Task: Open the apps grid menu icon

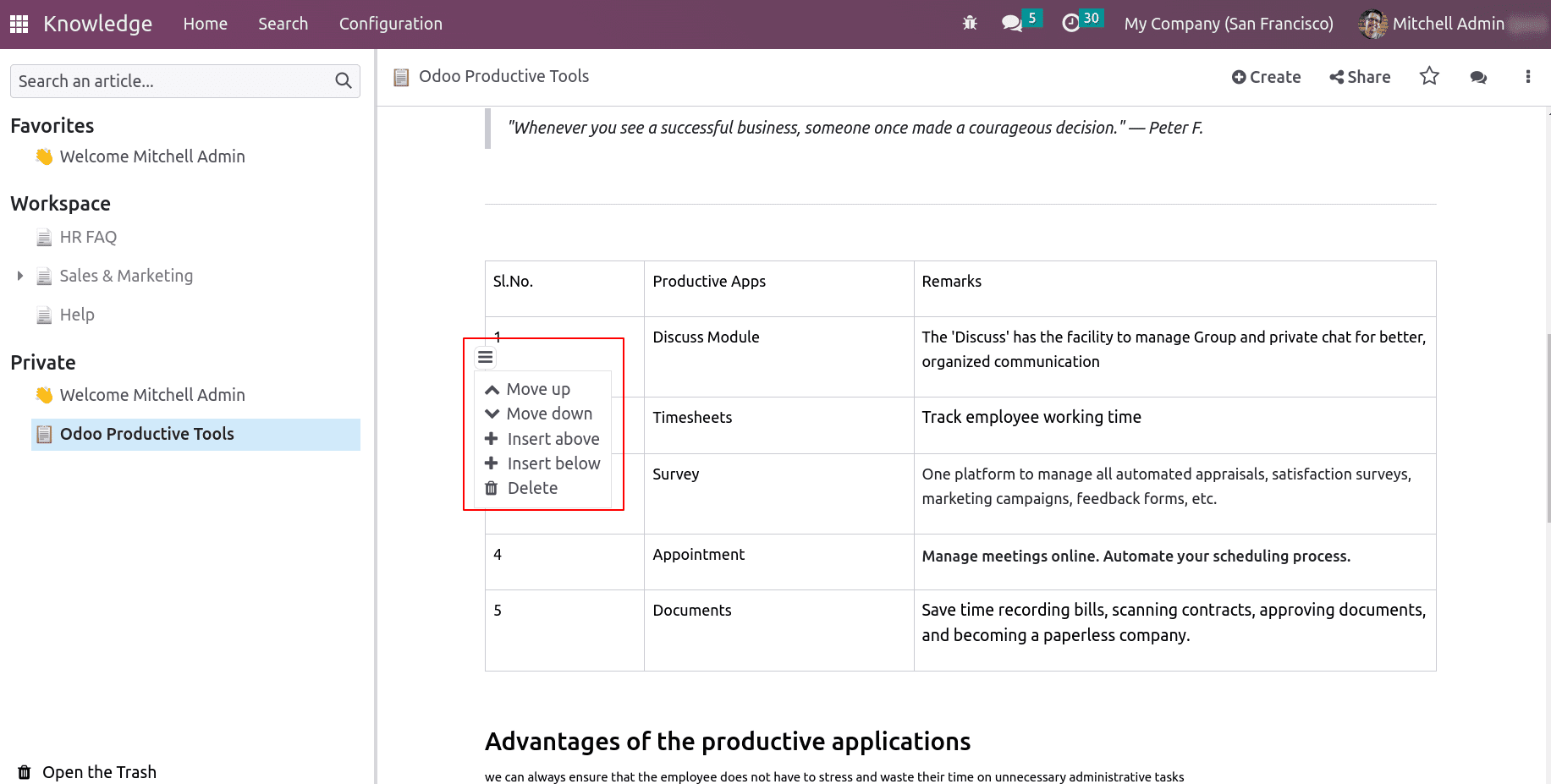Action: click(x=19, y=24)
